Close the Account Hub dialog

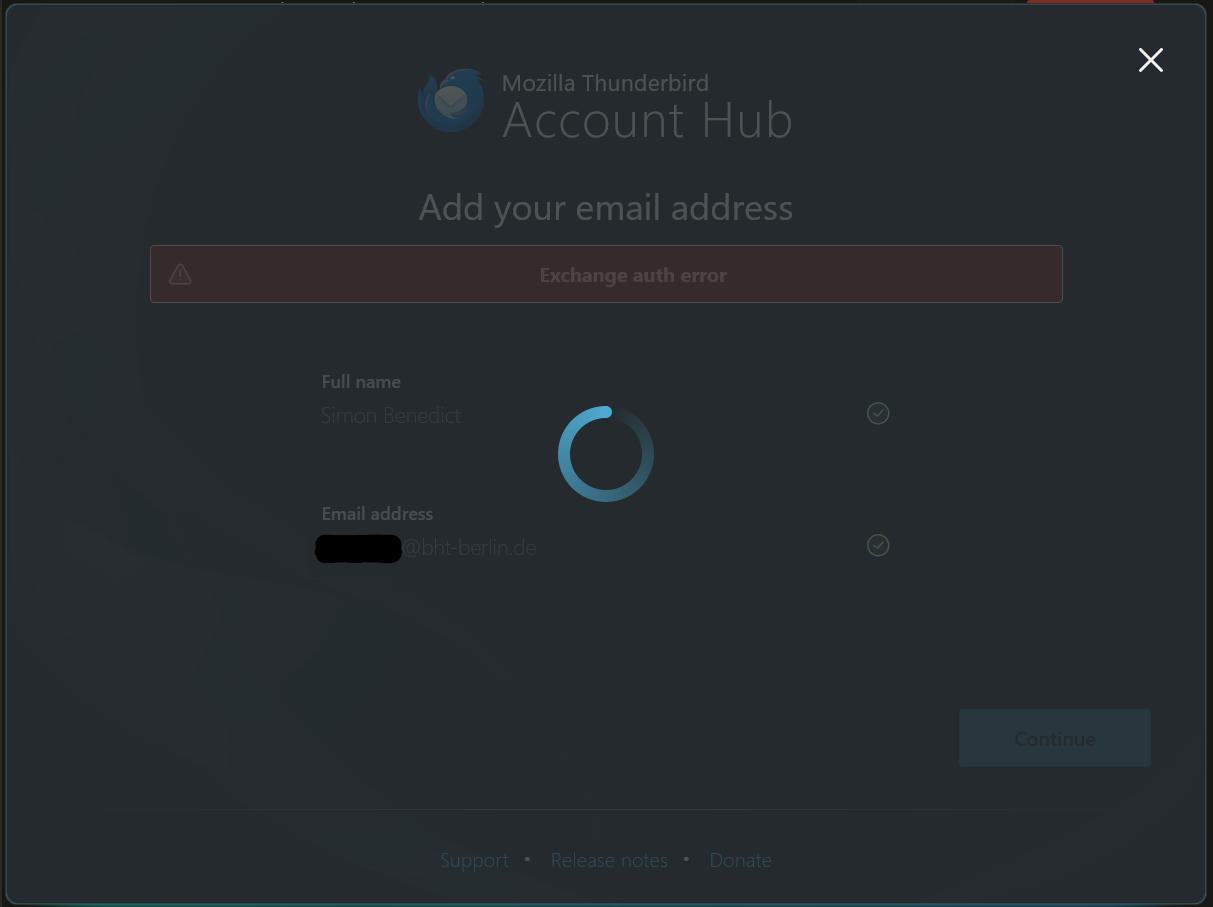[x=1151, y=60]
